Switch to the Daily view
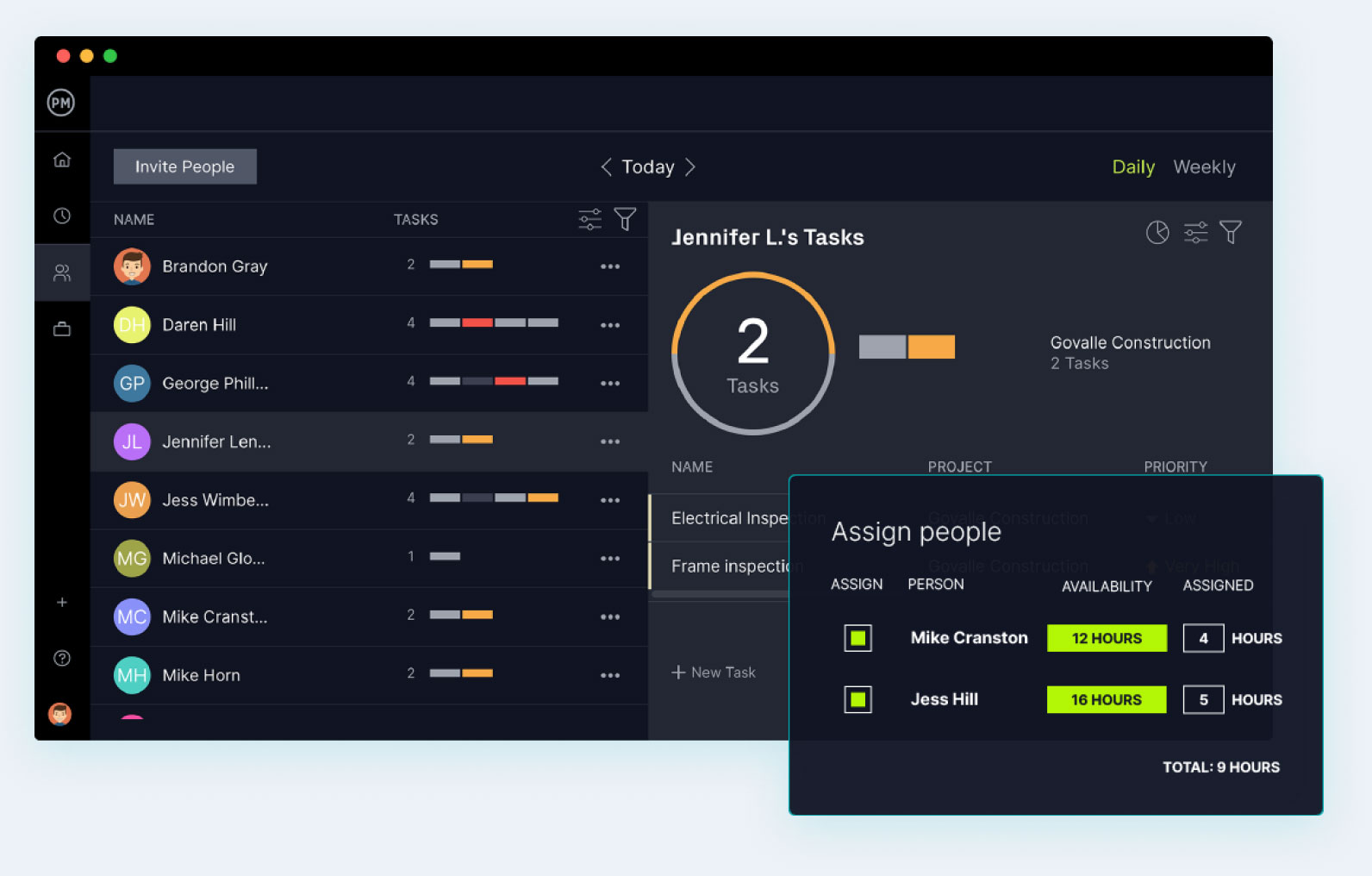1372x876 pixels. [x=1132, y=167]
